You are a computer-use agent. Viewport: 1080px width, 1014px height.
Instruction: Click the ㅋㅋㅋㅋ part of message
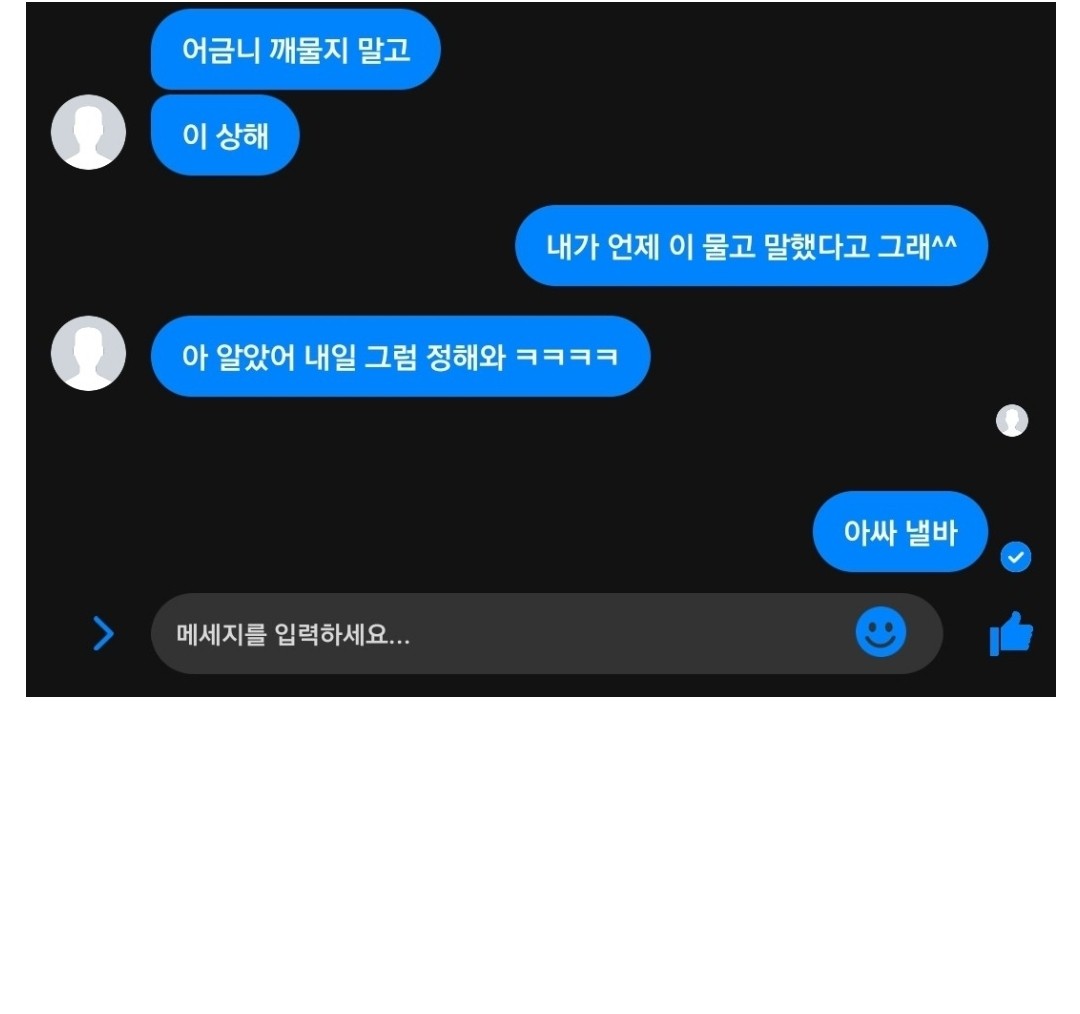(x=566, y=357)
